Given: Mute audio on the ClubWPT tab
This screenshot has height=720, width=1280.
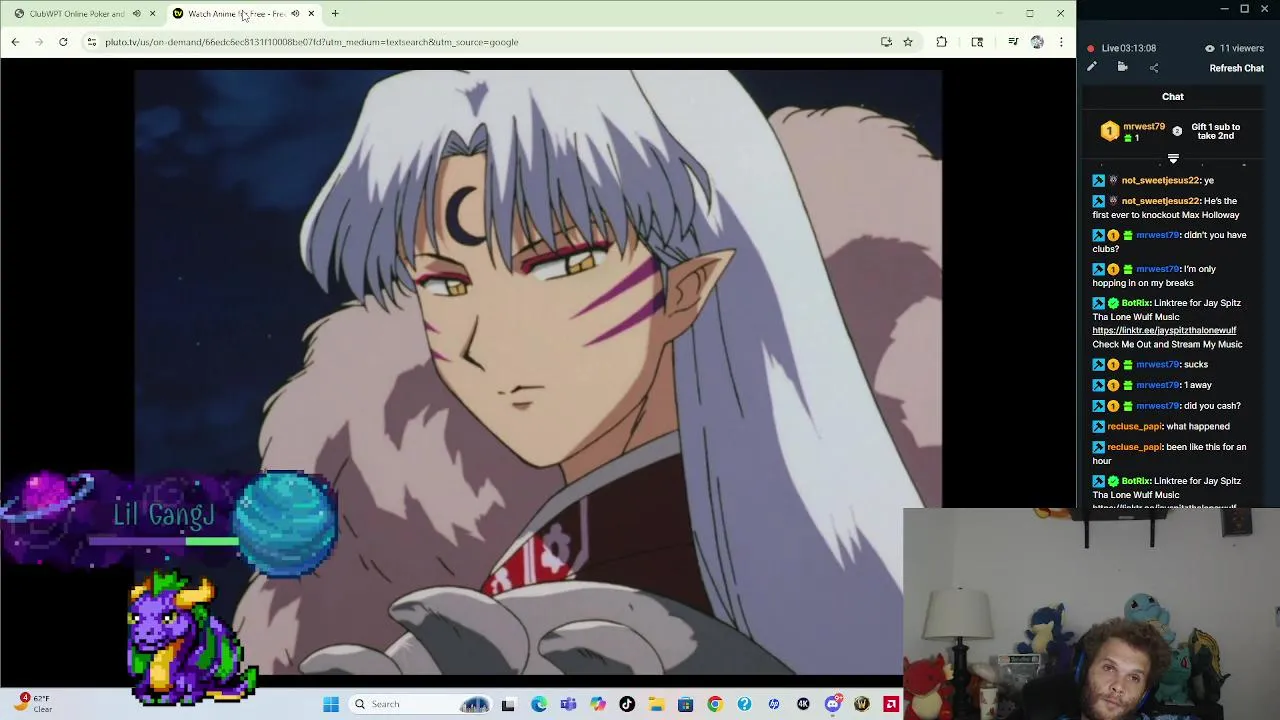Looking at the screenshot, I should click(x=137, y=13).
